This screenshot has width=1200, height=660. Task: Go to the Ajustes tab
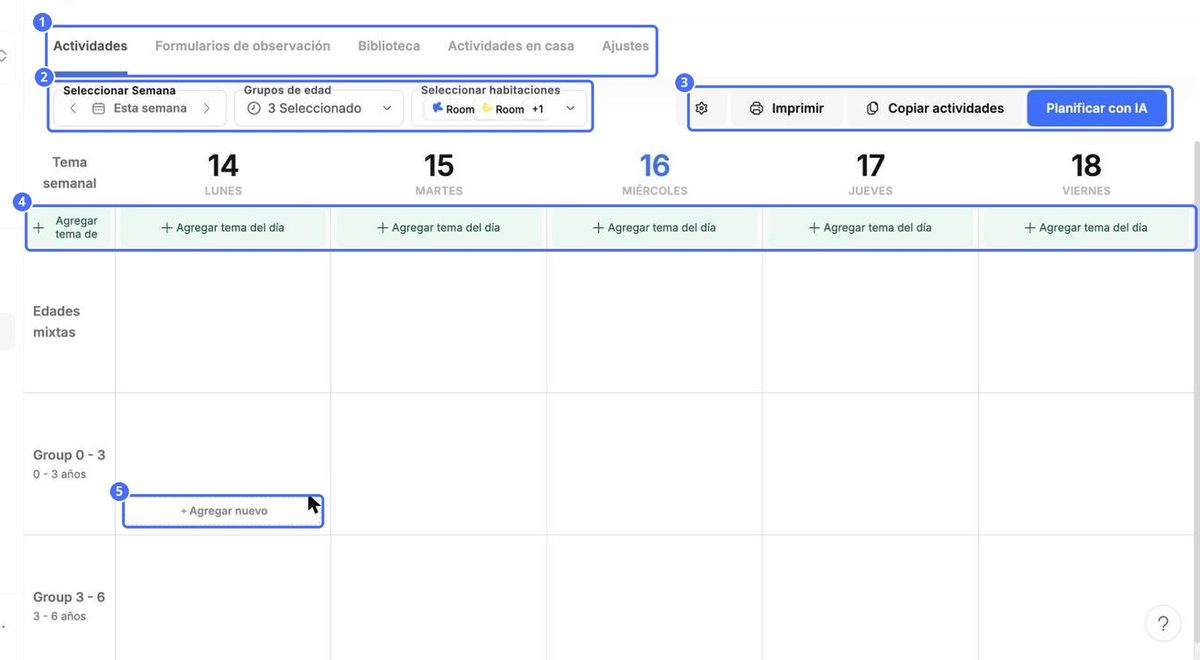coord(625,46)
